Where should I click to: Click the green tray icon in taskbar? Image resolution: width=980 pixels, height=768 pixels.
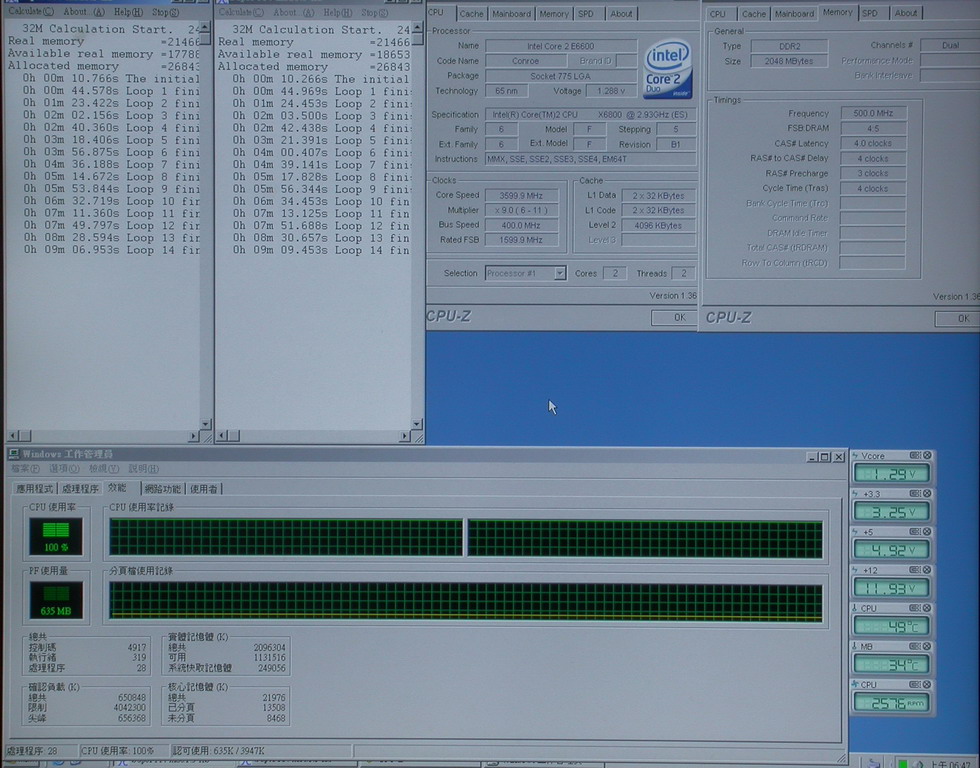point(902,764)
